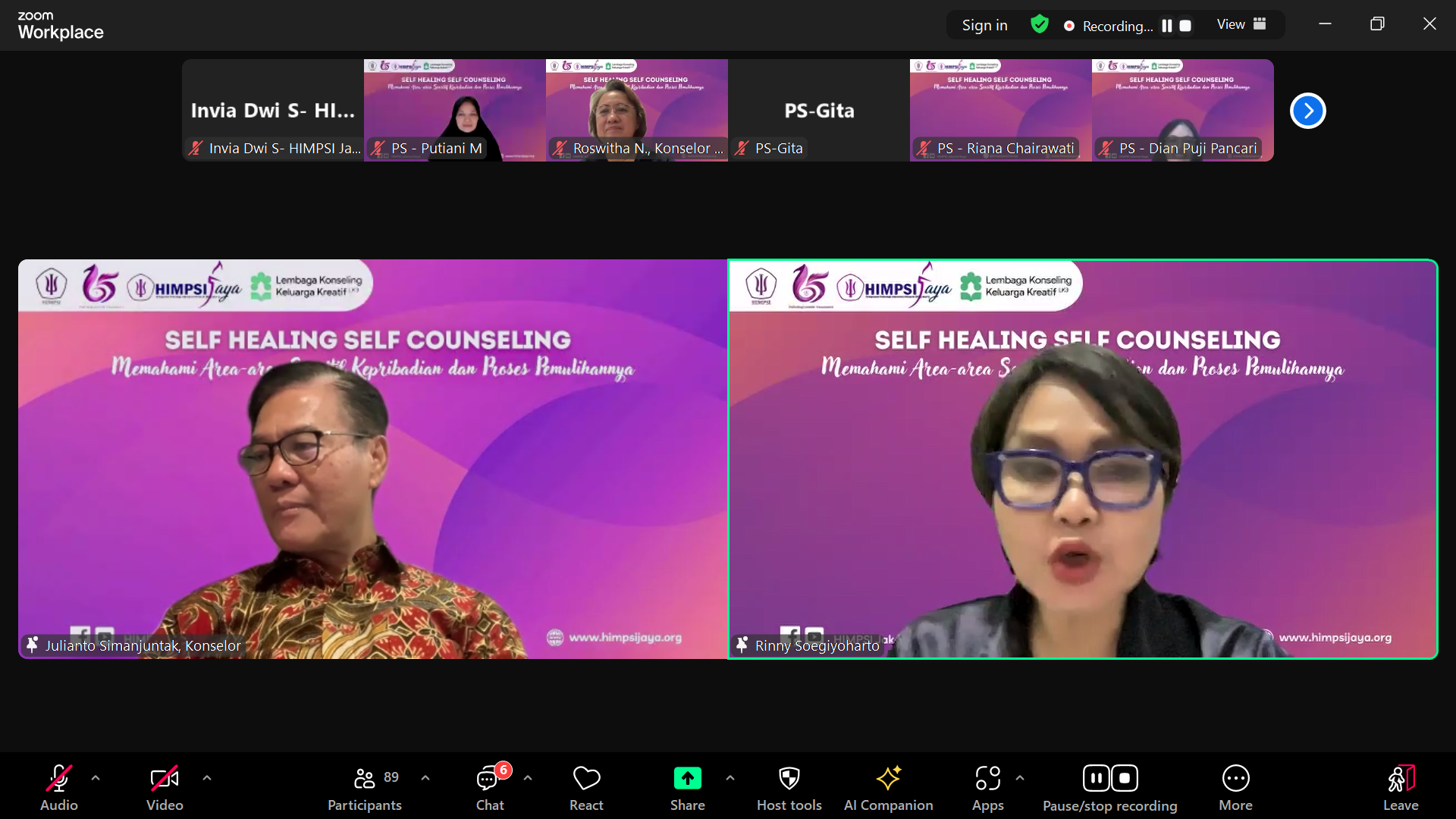Expand share options arrow beside Share
This screenshot has height=819, width=1456.
[x=730, y=777]
